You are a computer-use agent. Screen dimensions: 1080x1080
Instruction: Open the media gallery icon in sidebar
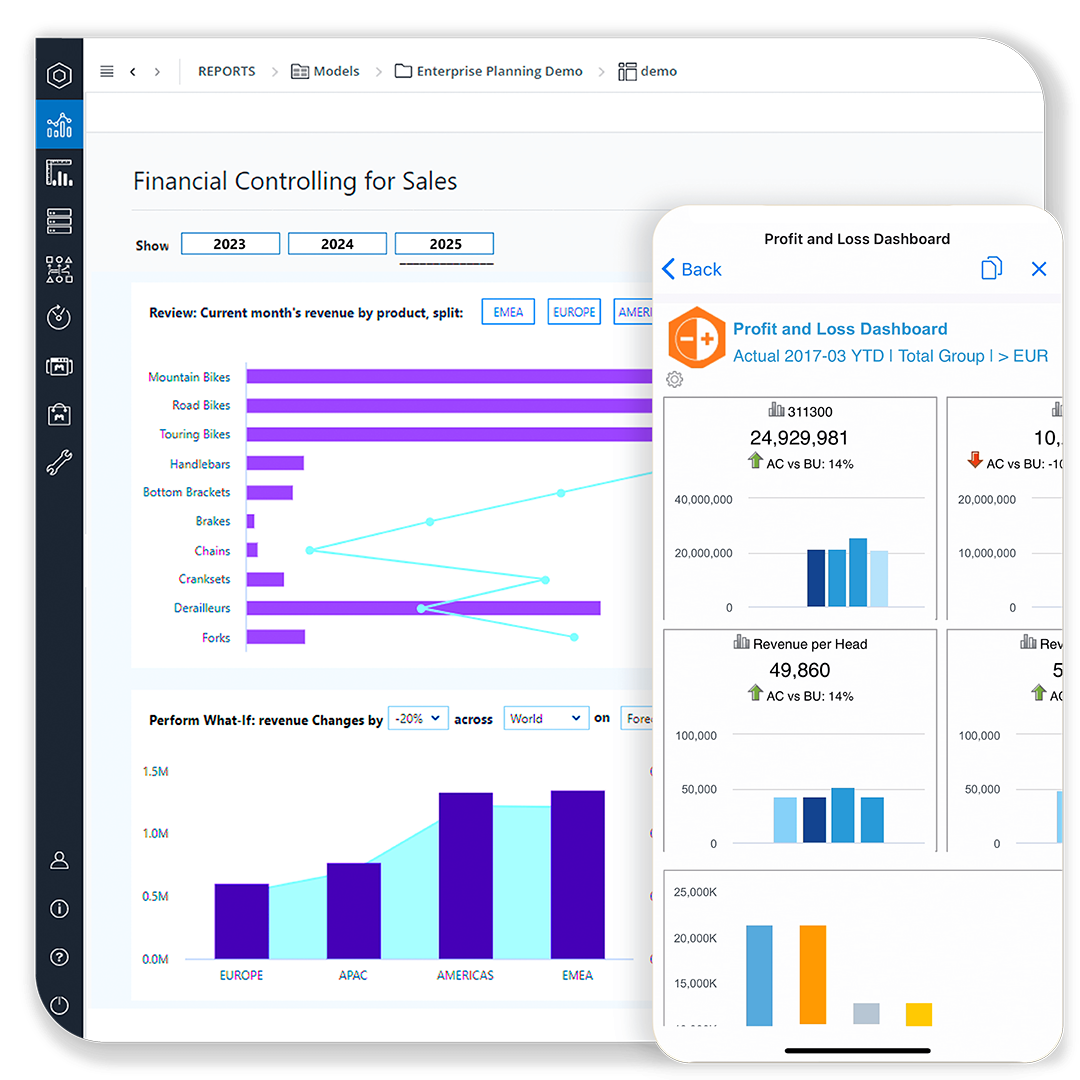[59, 366]
